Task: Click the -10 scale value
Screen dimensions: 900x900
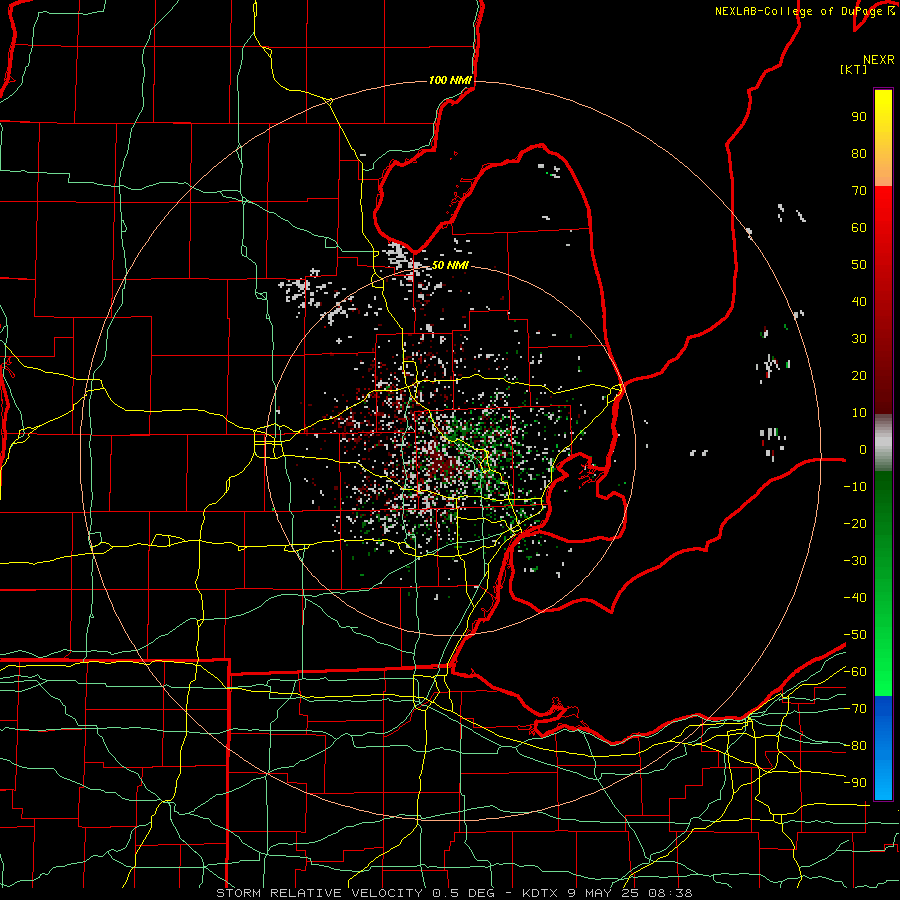Action: [x=855, y=487]
